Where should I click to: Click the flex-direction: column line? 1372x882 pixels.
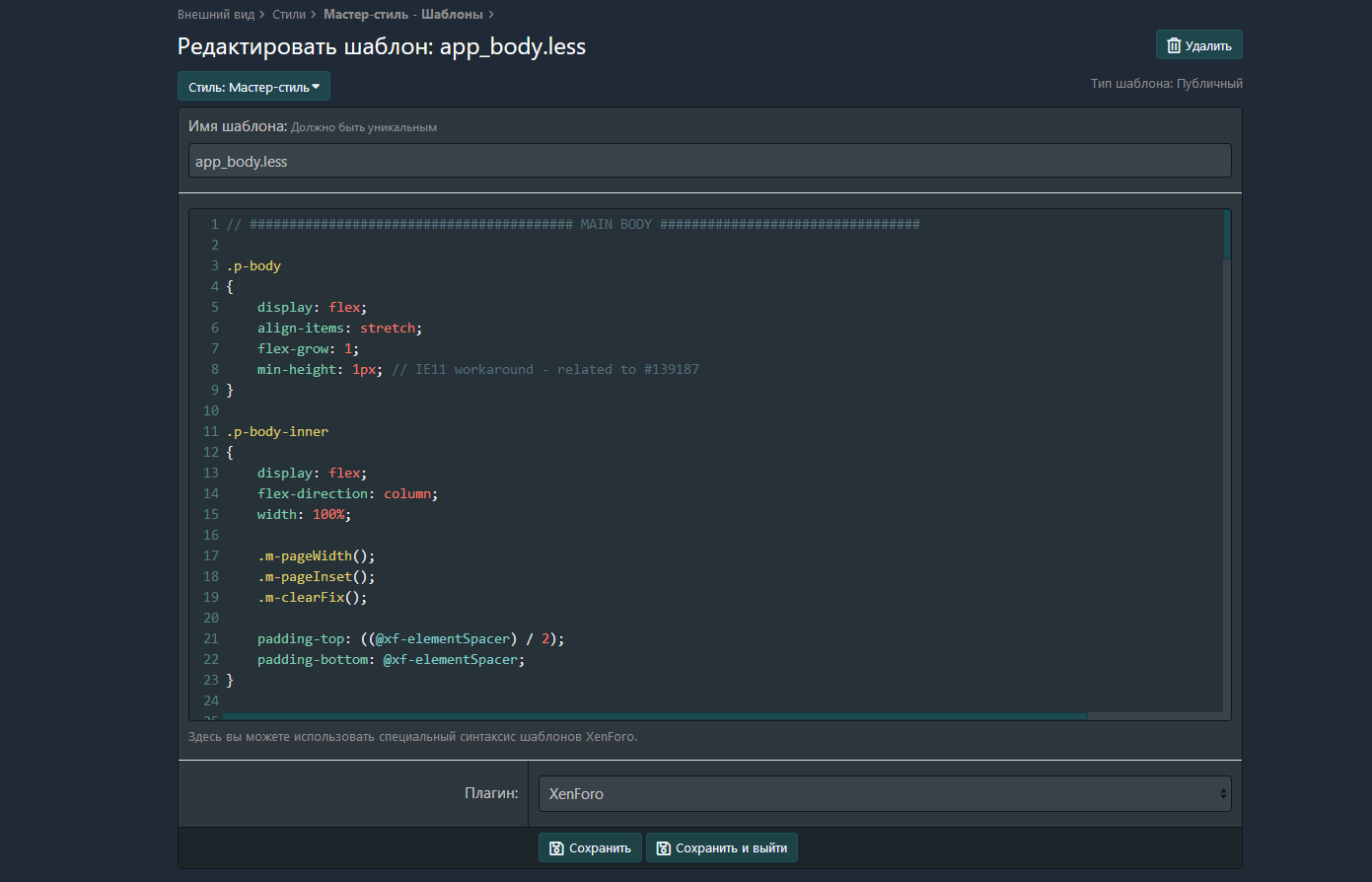tap(347, 494)
